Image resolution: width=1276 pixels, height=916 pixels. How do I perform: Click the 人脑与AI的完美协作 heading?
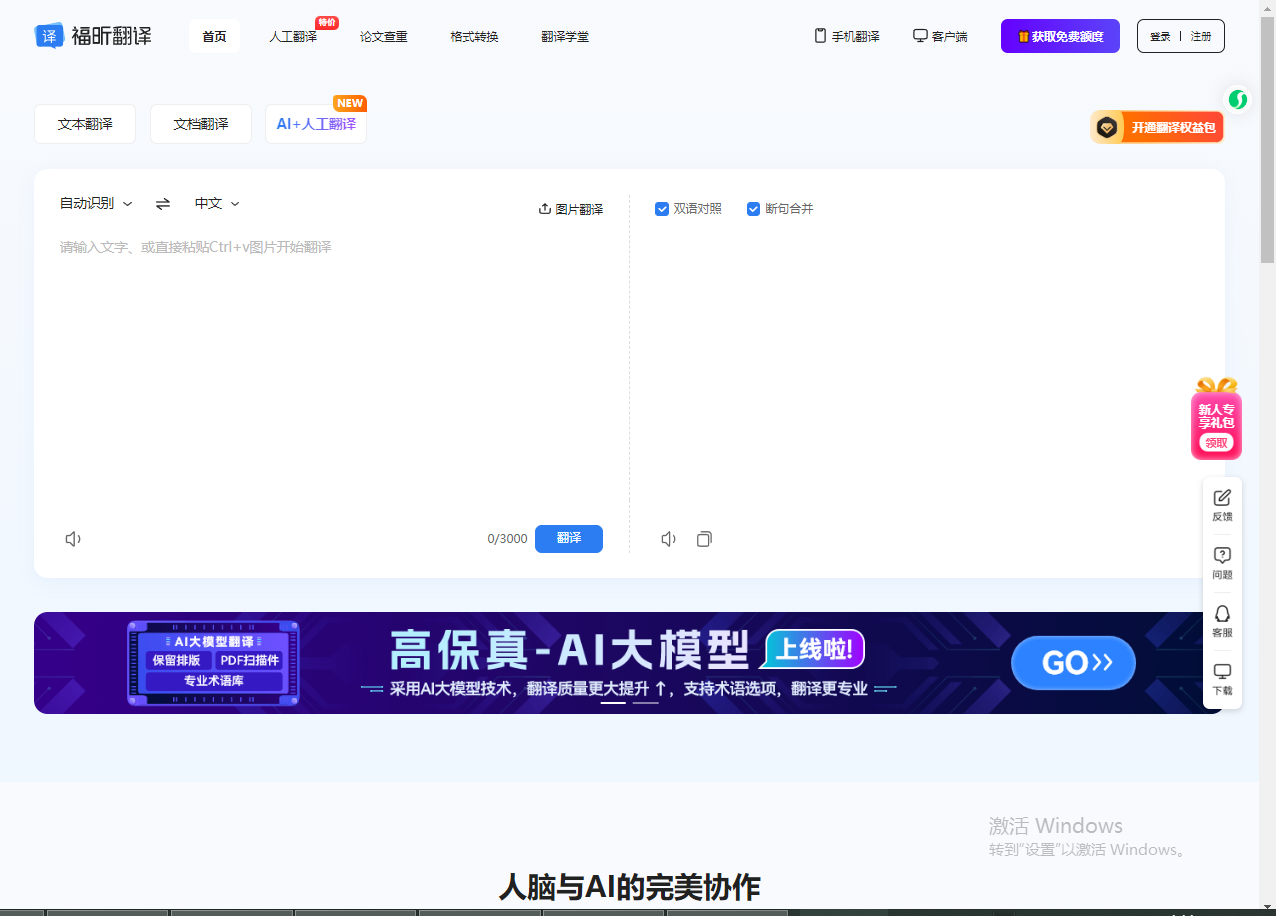click(630, 887)
